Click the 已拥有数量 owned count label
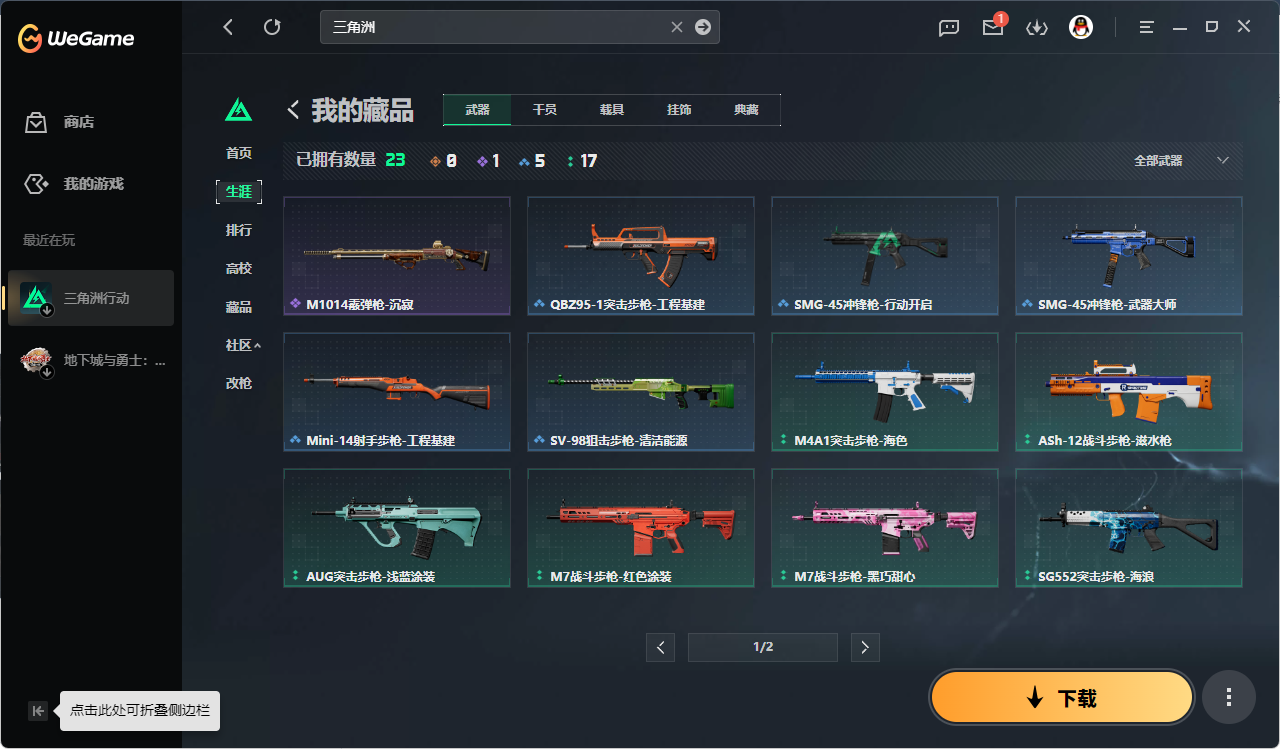This screenshot has height=749, width=1280. 336,160
